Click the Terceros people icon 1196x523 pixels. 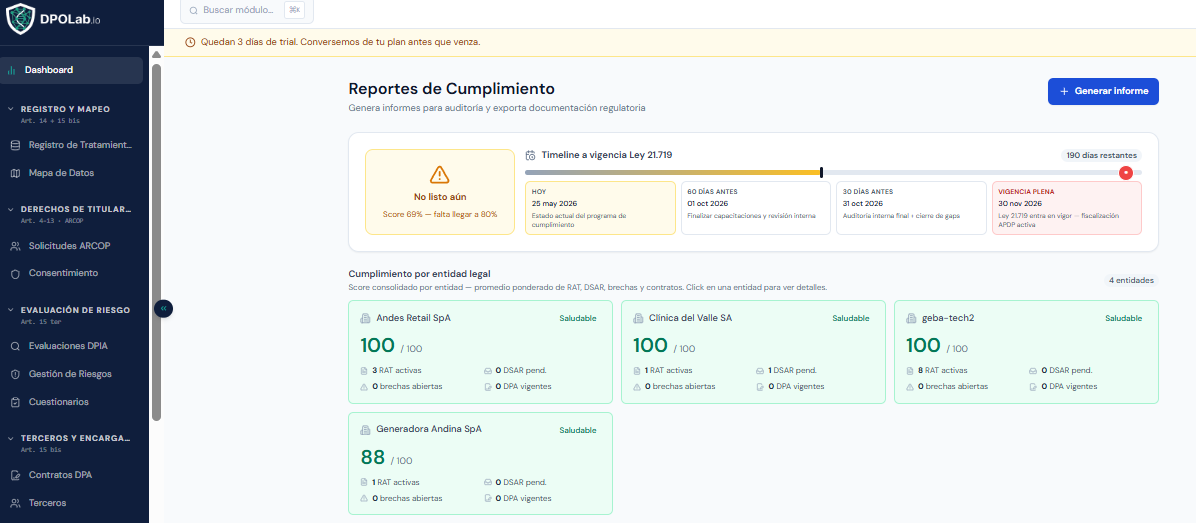pos(15,503)
